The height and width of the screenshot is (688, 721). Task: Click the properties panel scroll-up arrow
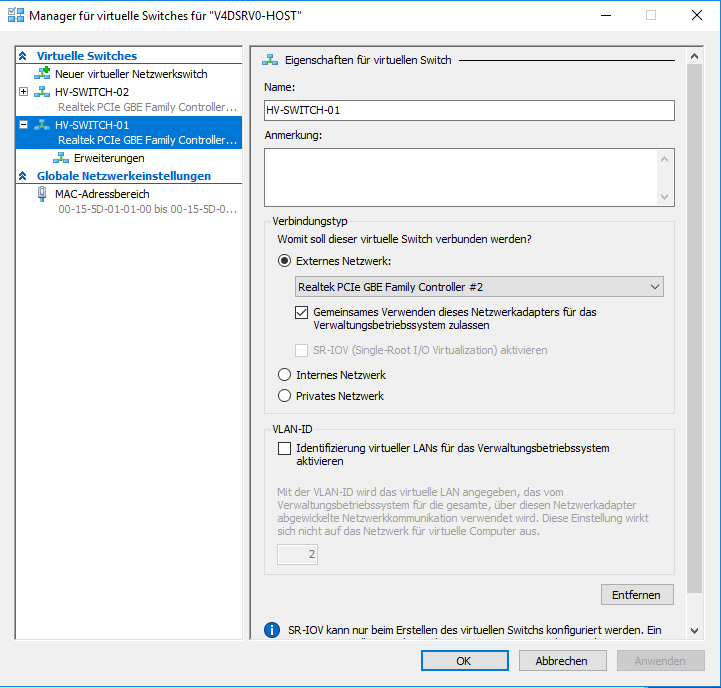(x=694, y=56)
